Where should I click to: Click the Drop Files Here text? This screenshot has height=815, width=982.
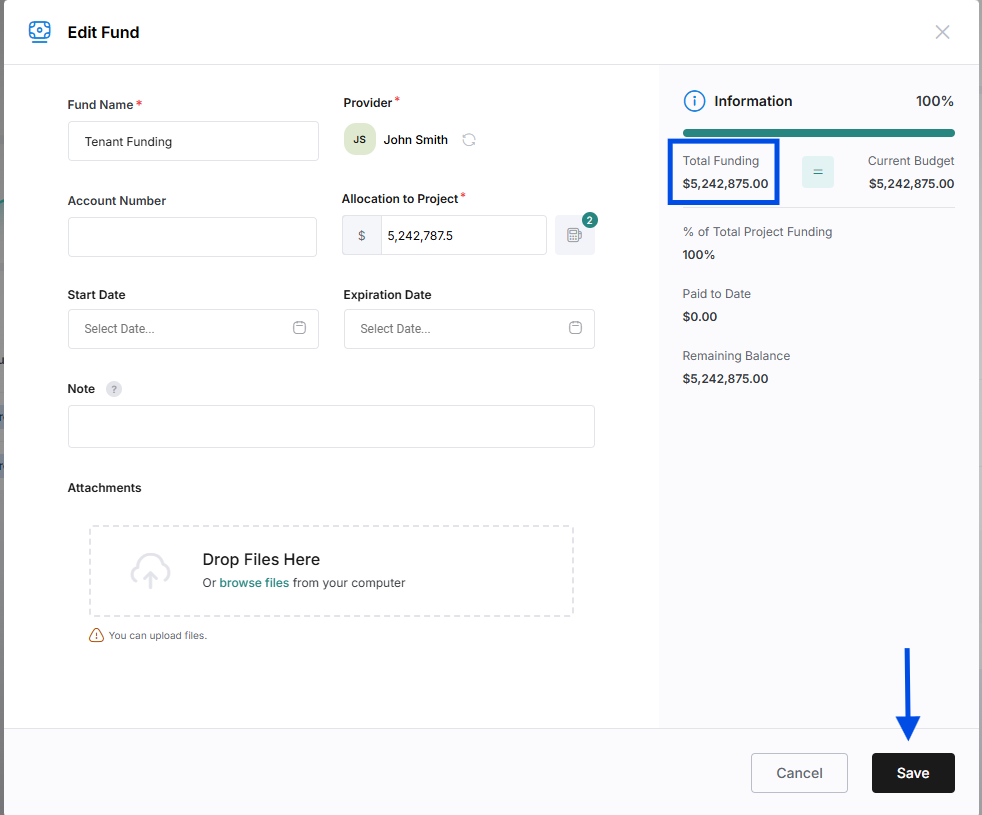point(261,559)
